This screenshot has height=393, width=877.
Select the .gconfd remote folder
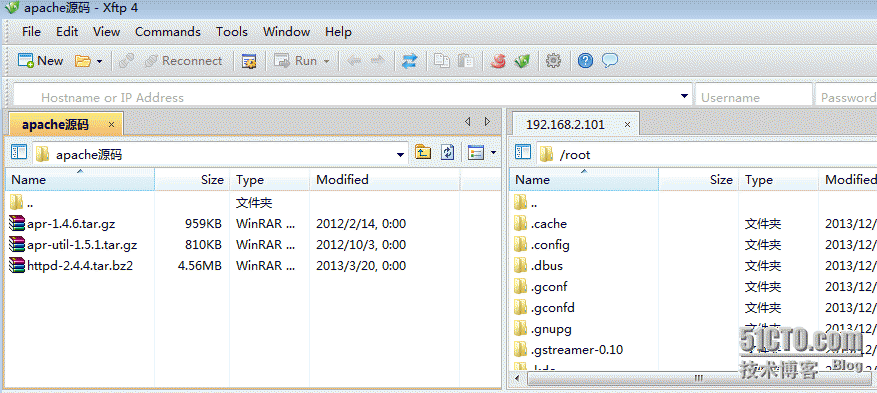pos(544,307)
